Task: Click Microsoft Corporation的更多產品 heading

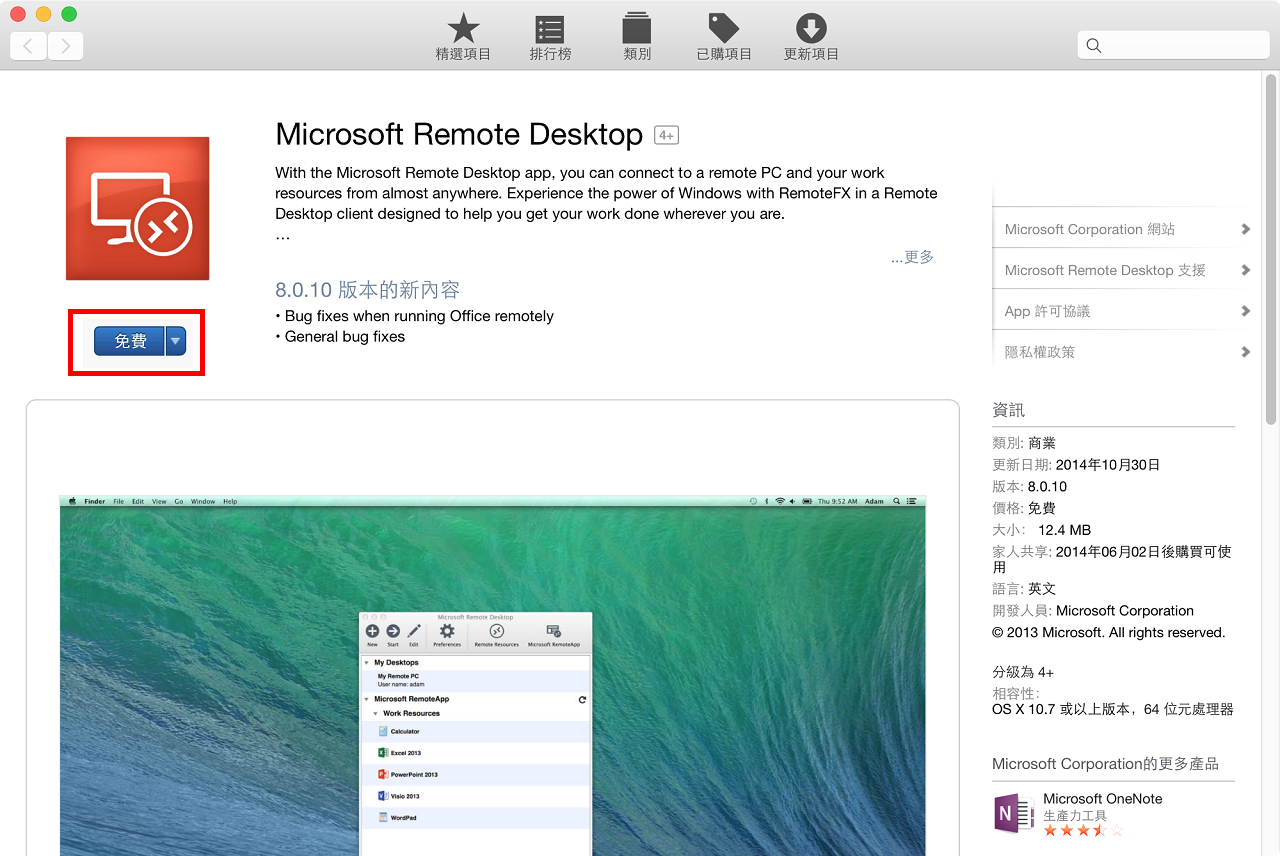Action: coord(1105,764)
